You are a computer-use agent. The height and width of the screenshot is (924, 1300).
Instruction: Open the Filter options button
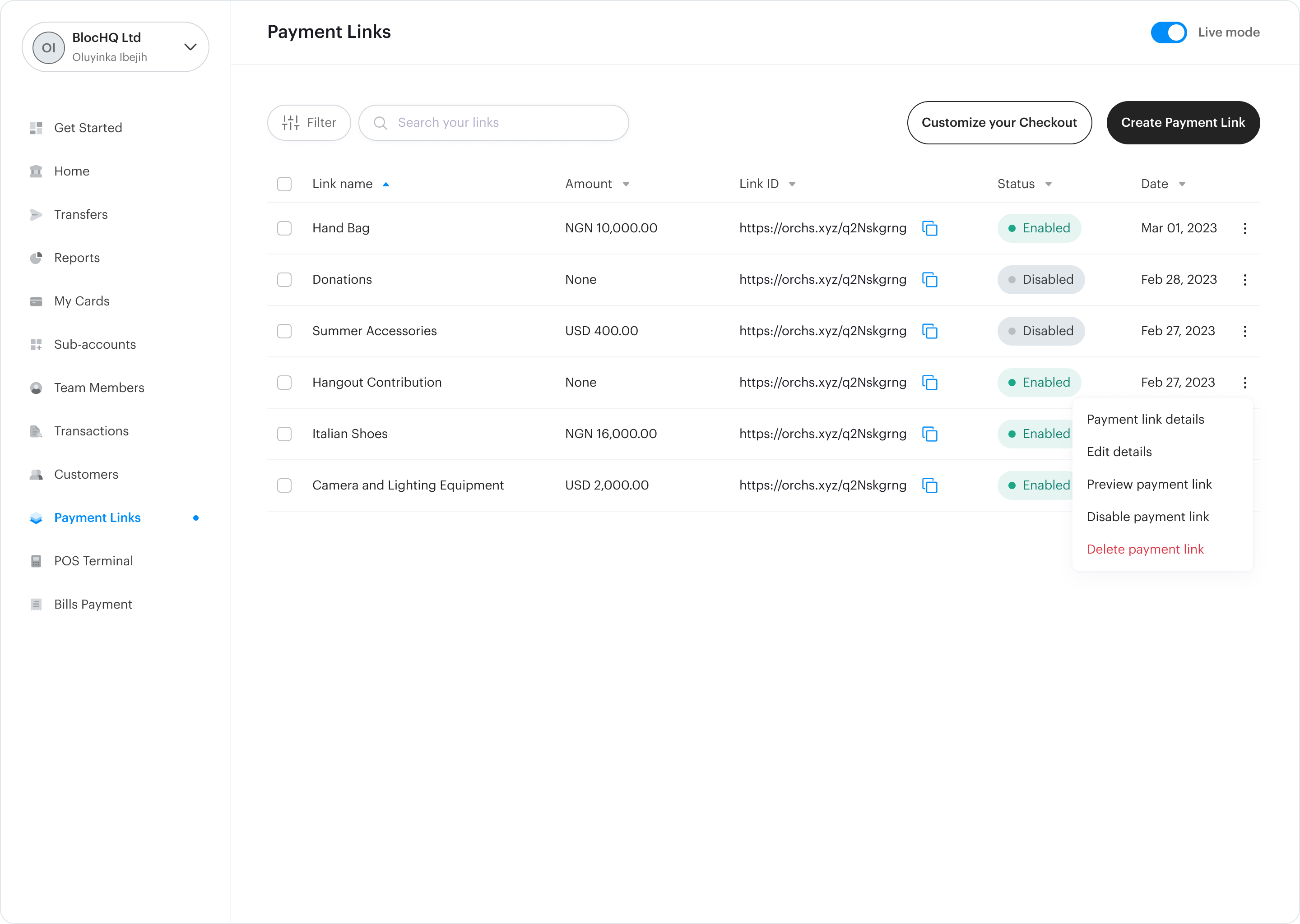[x=309, y=122]
